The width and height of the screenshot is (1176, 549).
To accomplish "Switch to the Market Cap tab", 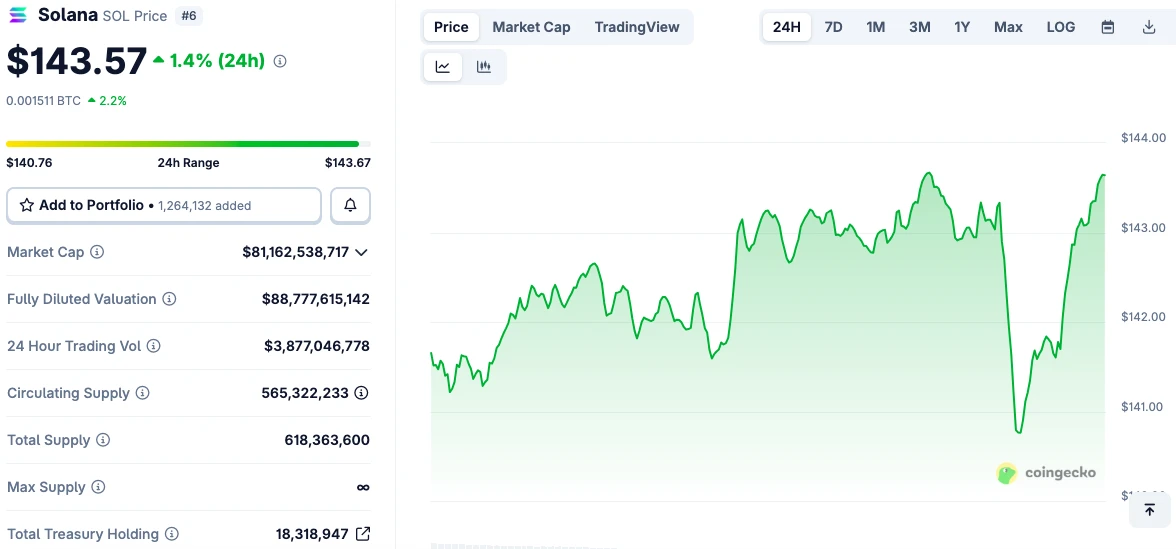I will click(x=531, y=27).
